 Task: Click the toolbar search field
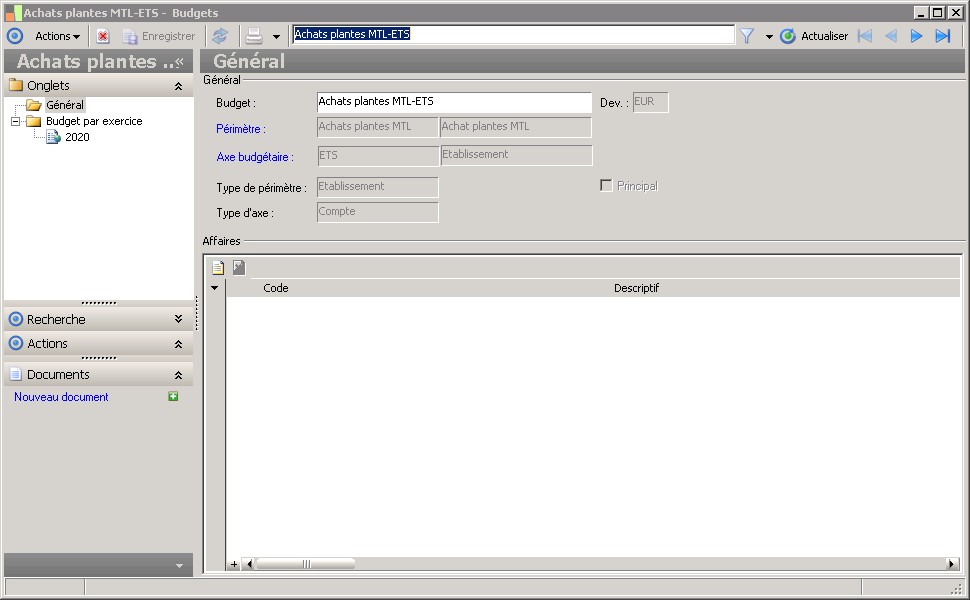pos(513,35)
